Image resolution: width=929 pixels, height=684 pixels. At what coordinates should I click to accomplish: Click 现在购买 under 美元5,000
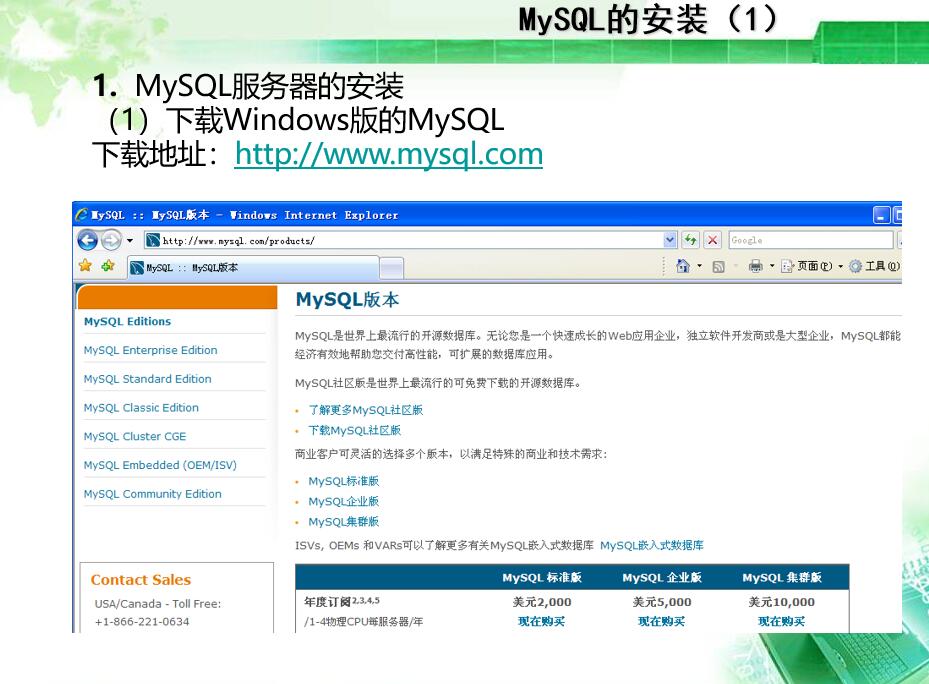point(661,621)
